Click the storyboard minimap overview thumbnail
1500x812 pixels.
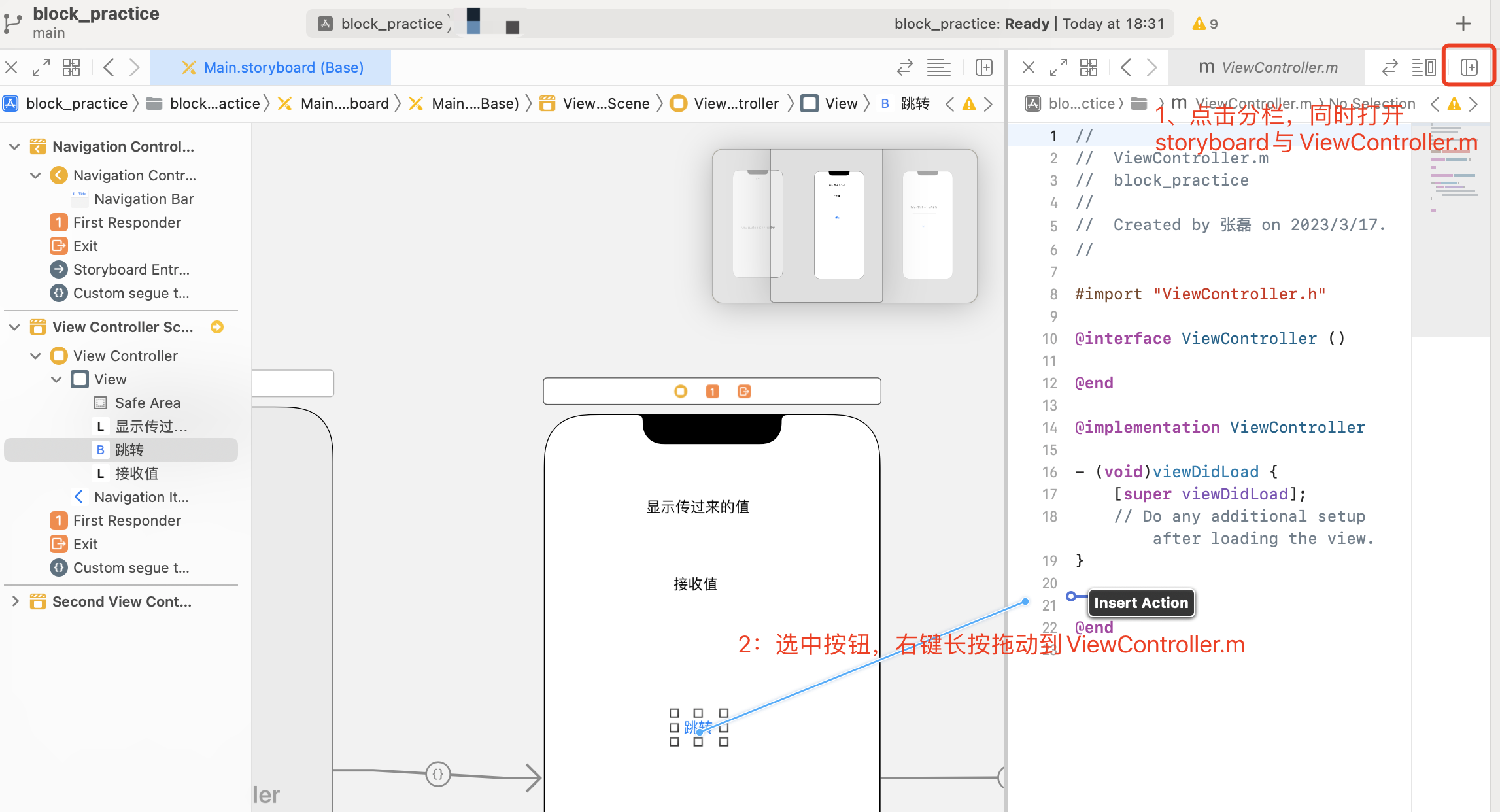point(844,226)
